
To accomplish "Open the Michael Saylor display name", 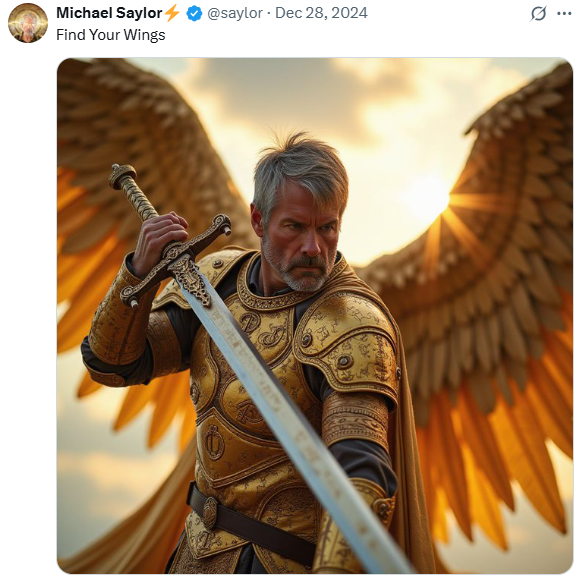I will click(x=109, y=13).
